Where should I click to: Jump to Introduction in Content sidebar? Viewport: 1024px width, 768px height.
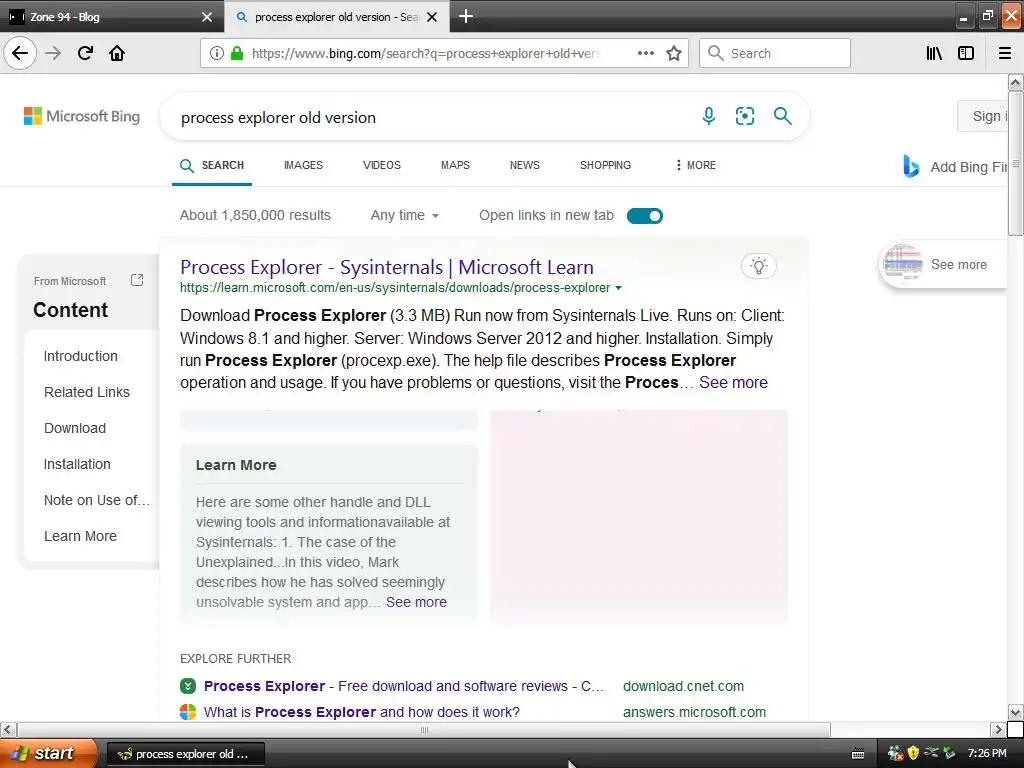tap(81, 356)
